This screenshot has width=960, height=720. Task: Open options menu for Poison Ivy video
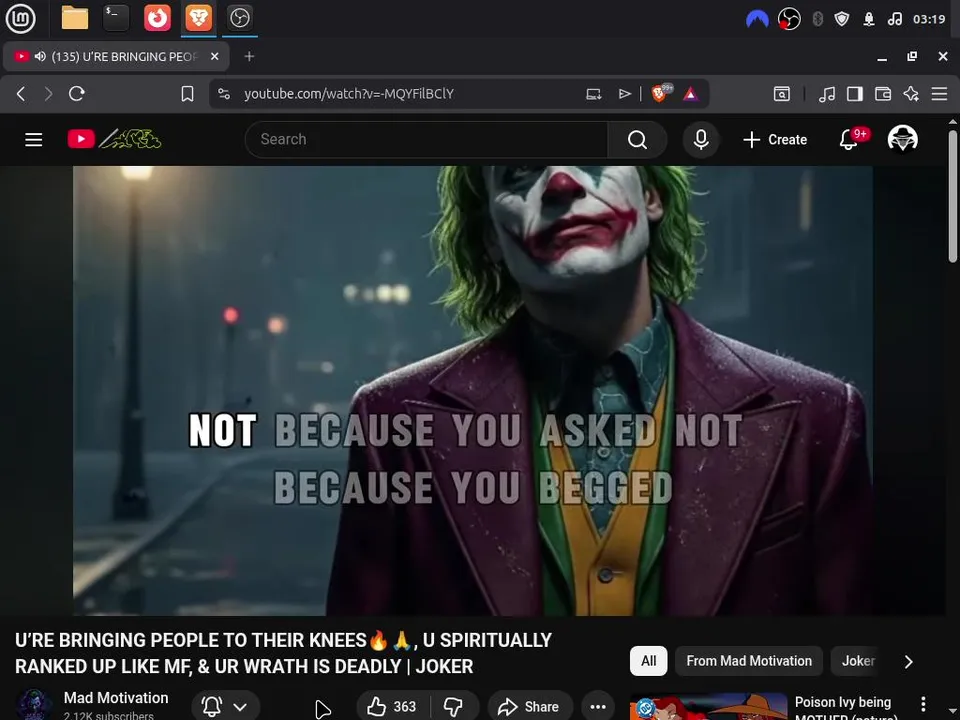point(923,703)
